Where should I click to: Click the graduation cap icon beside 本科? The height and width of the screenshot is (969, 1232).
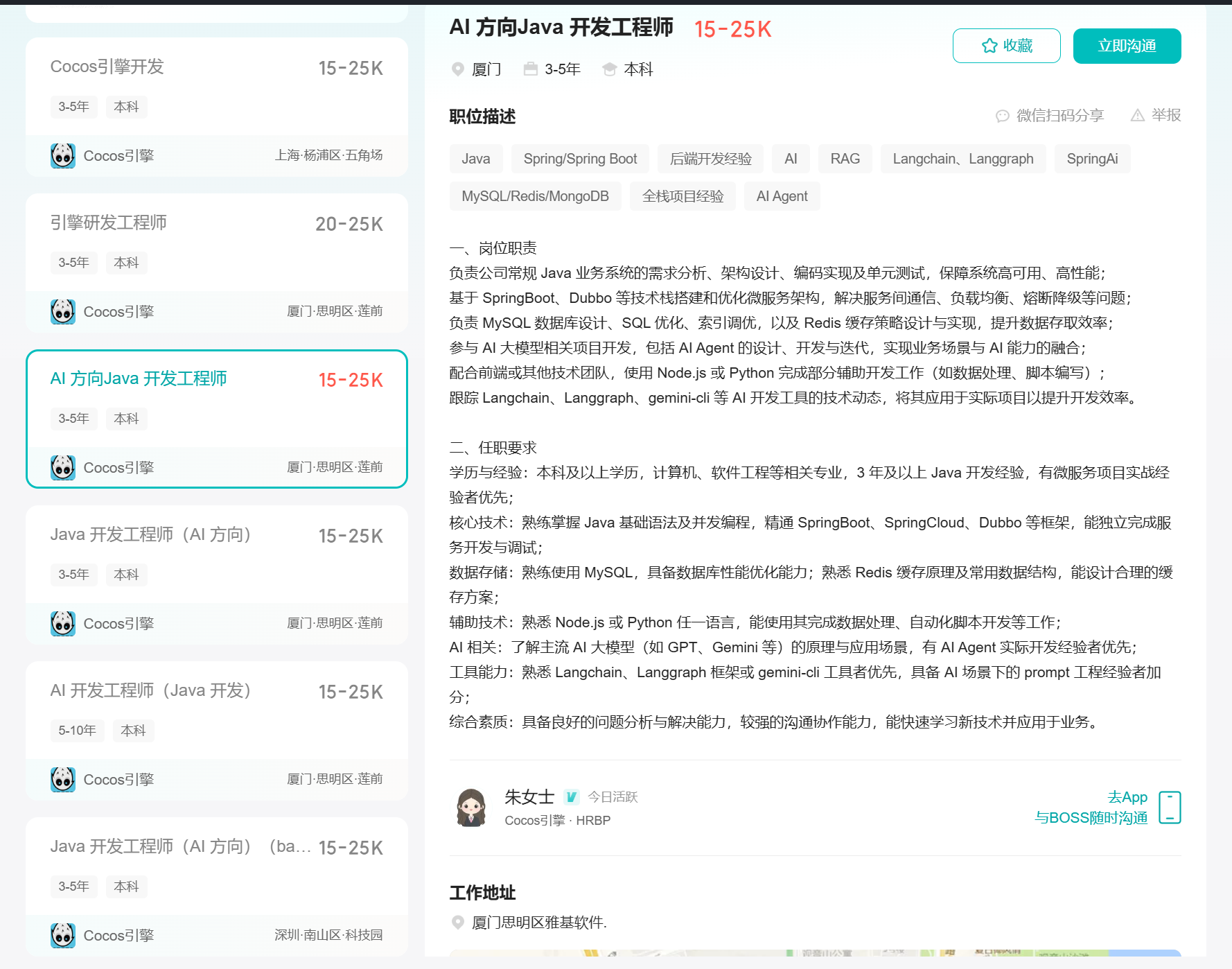click(x=610, y=69)
